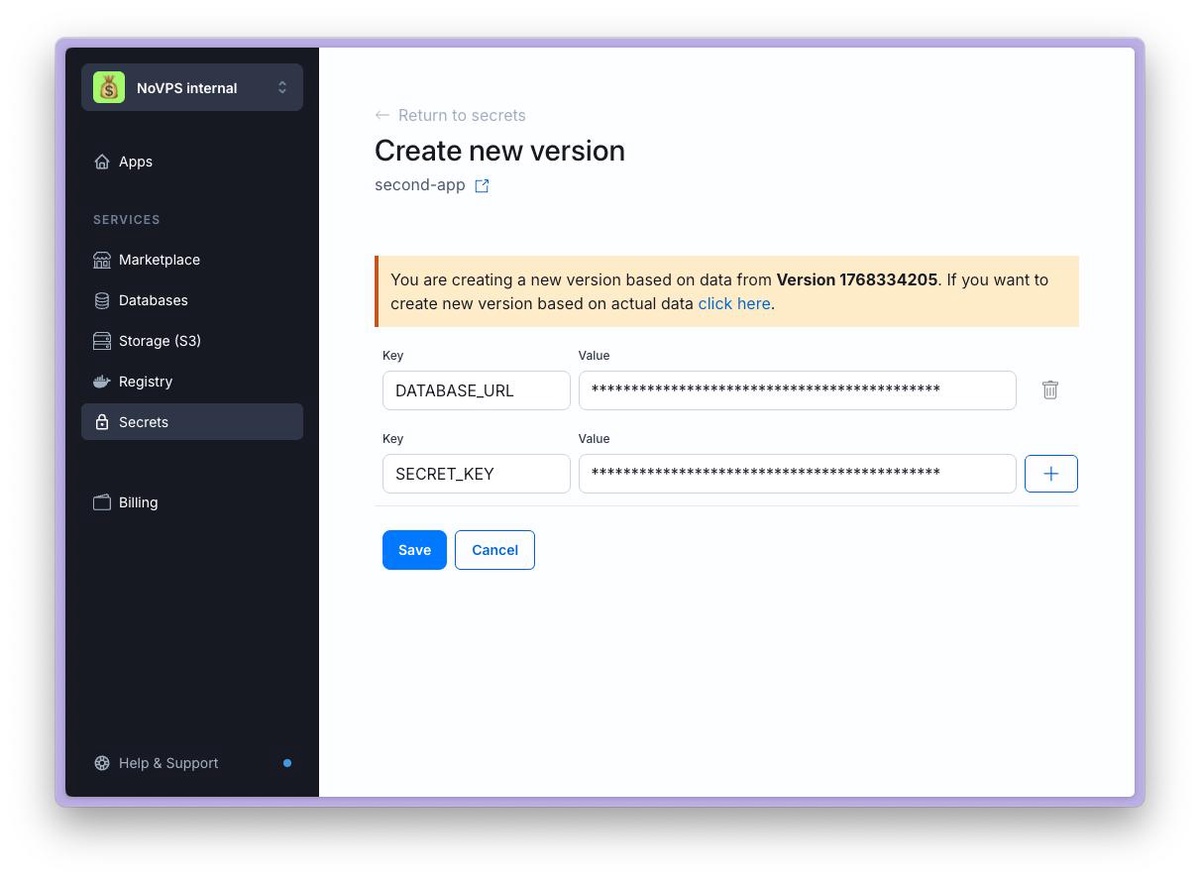This screenshot has width=1200, height=880.
Task: Click the Apps home icon
Action: (102, 162)
